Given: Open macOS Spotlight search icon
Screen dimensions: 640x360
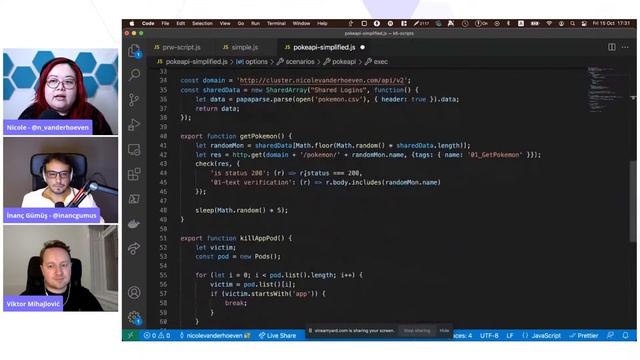Looking at the screenshot, I should click(572, 24).
